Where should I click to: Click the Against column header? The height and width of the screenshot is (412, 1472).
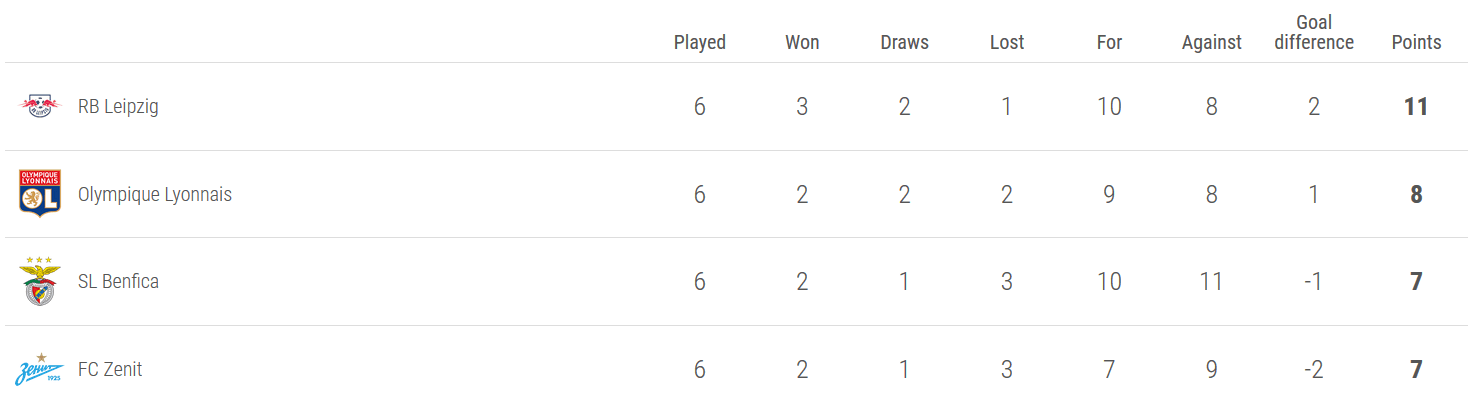(1212, 42)
